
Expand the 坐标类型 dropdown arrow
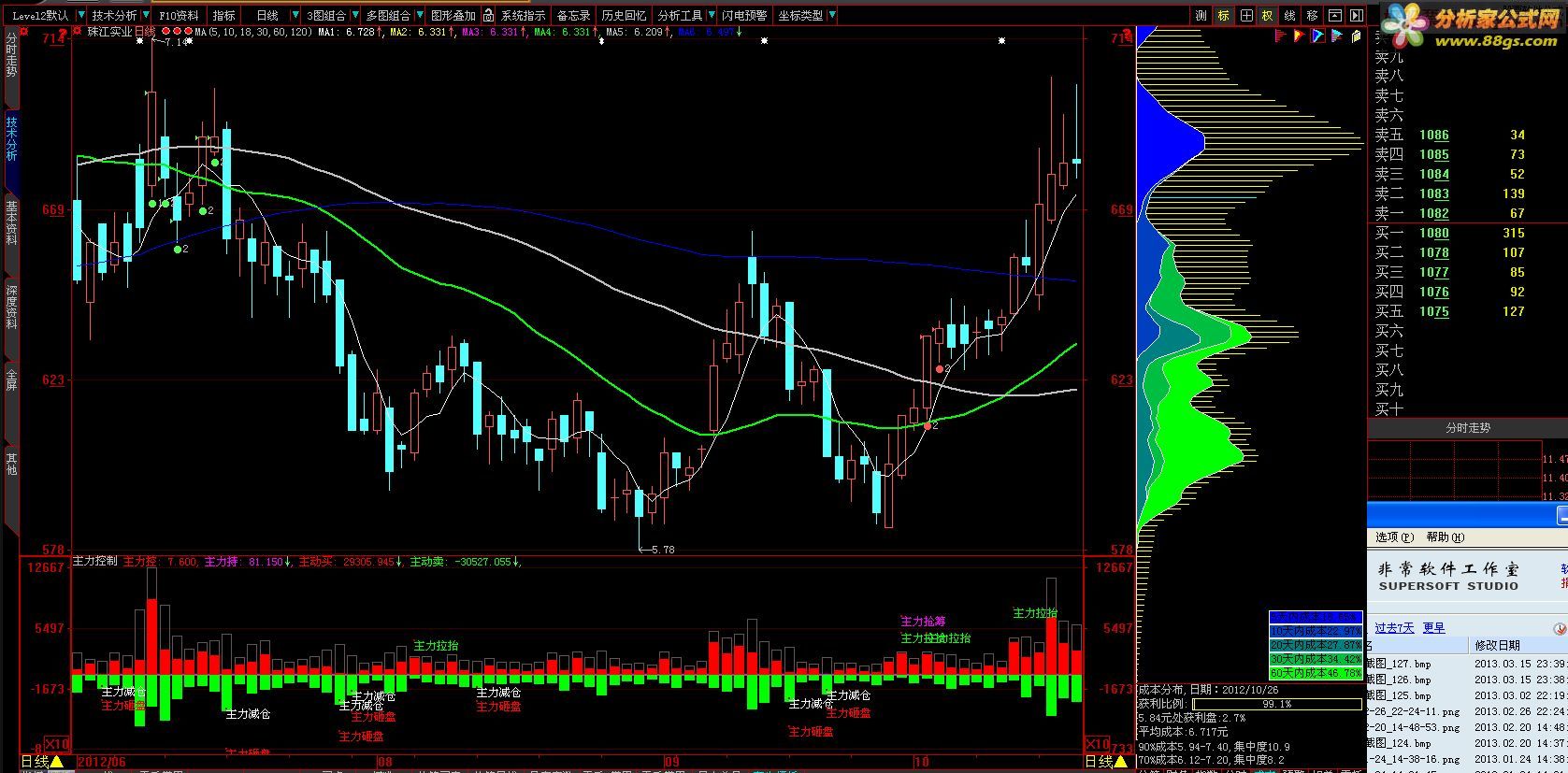tap(832, 16)
